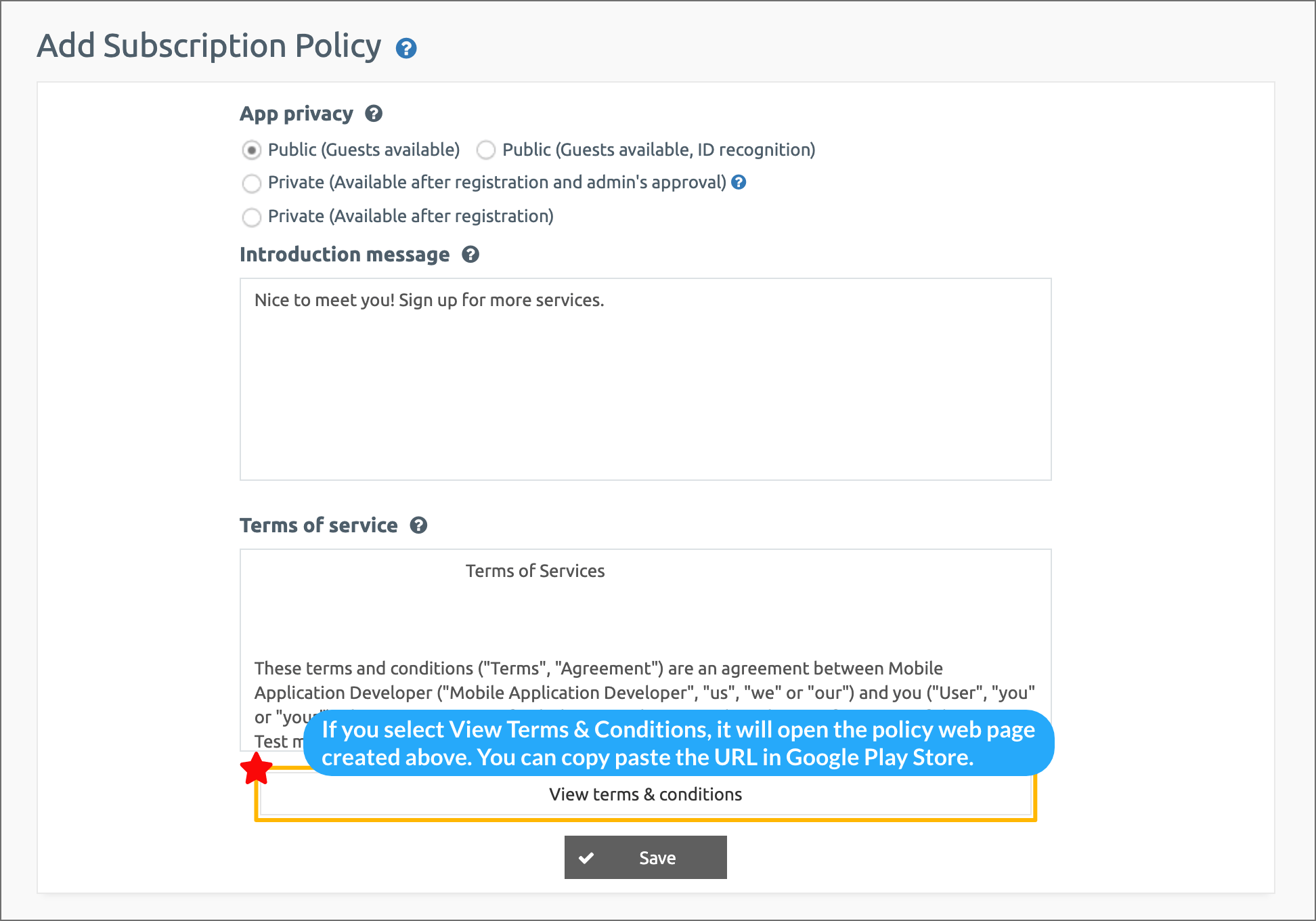
Task: Select Public (Guests available) radio button
Action: [x=252, y=150]
